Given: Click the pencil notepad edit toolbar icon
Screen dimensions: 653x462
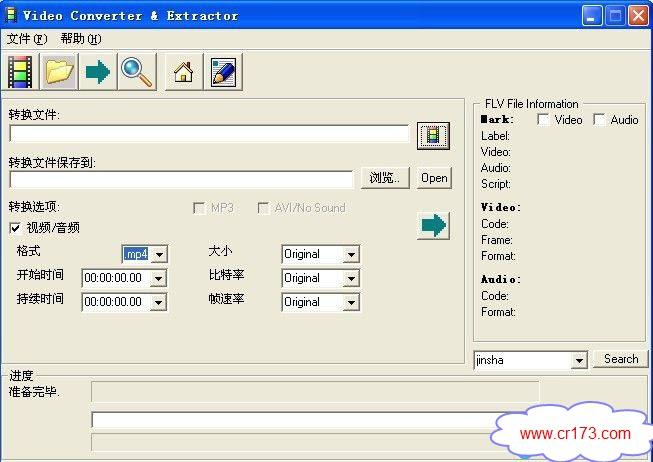Looking at the screenshot, I should [x=223, y=72].
